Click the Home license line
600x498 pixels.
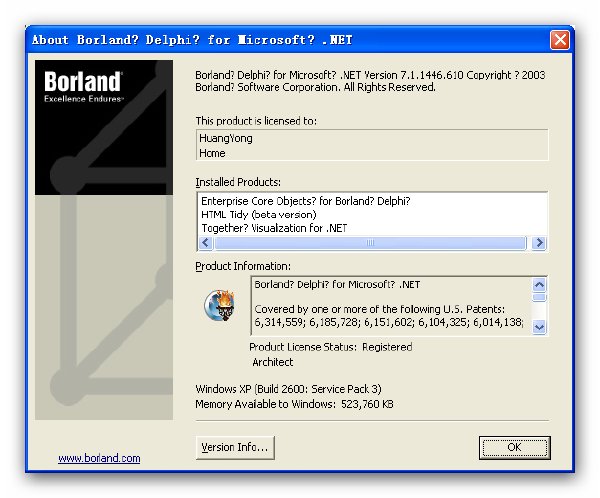click(x=212, y=153)
